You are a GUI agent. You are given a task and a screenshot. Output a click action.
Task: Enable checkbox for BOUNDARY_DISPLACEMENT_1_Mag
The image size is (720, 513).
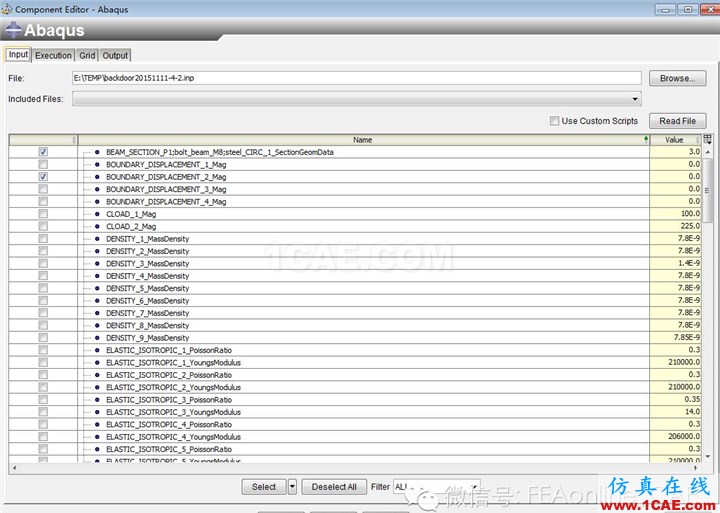(x=43, y=164)
